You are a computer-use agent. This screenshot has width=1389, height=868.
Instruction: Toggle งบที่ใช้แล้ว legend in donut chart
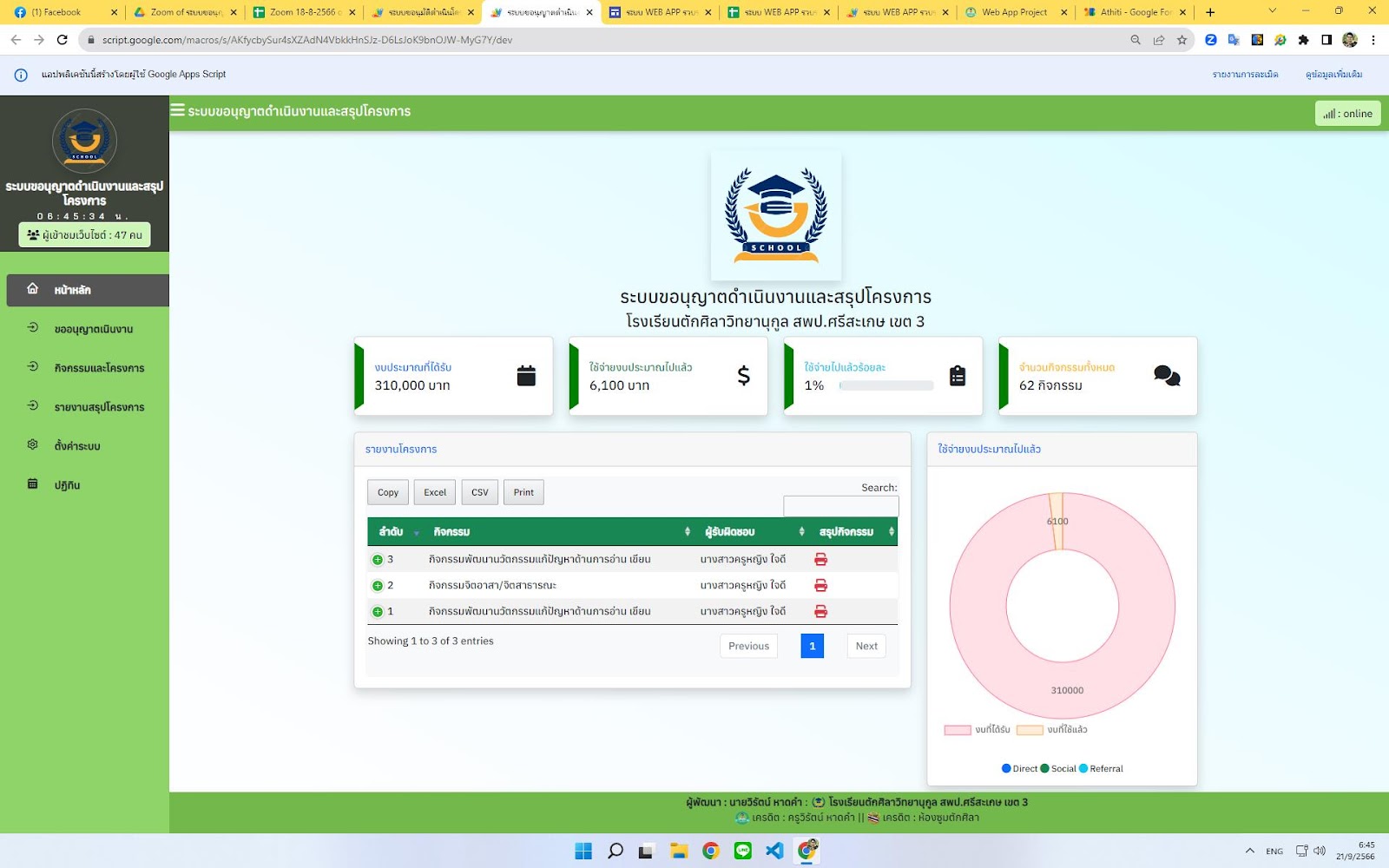point(1051,730)
